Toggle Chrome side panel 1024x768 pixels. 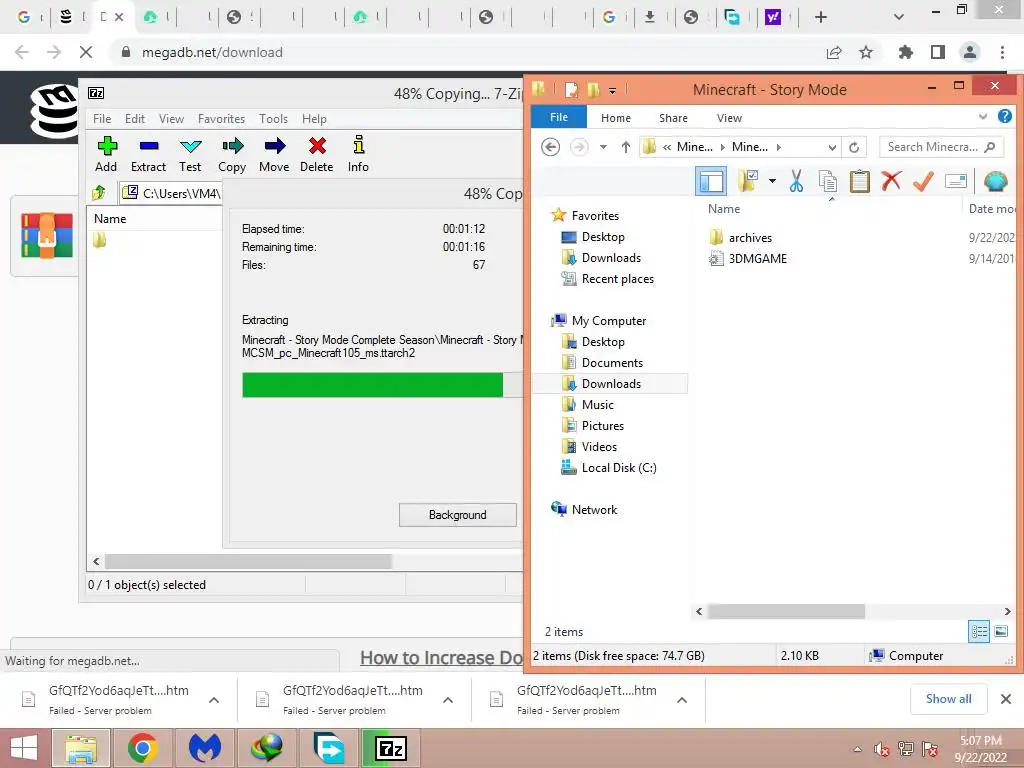[x=937, y=52]
